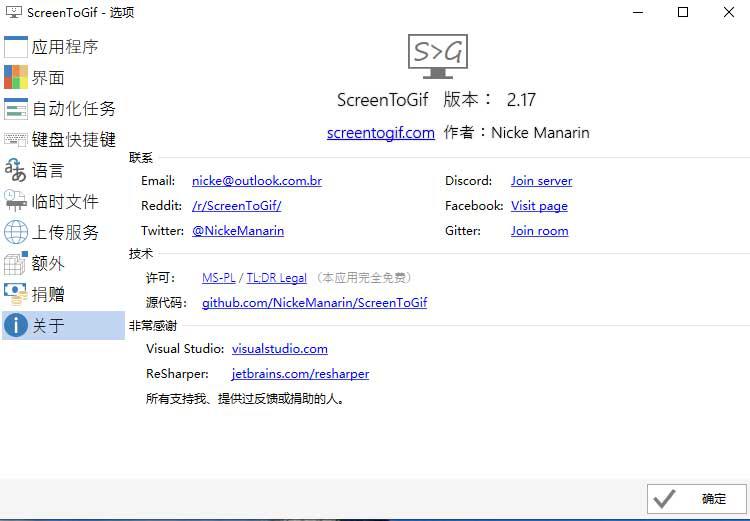Click the Reddit: label
The height and width of the screenshot is (521, 750).
click(162, 206)
